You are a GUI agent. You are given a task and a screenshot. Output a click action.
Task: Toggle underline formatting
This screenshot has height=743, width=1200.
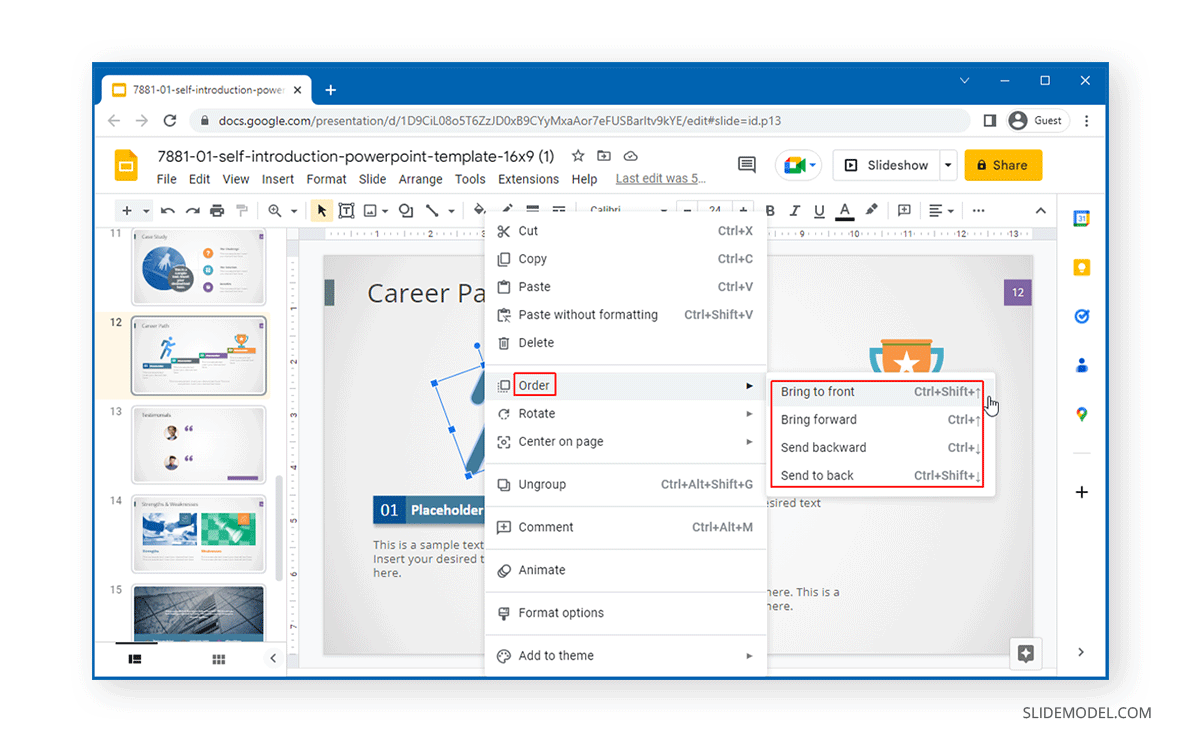coord(819,210)
